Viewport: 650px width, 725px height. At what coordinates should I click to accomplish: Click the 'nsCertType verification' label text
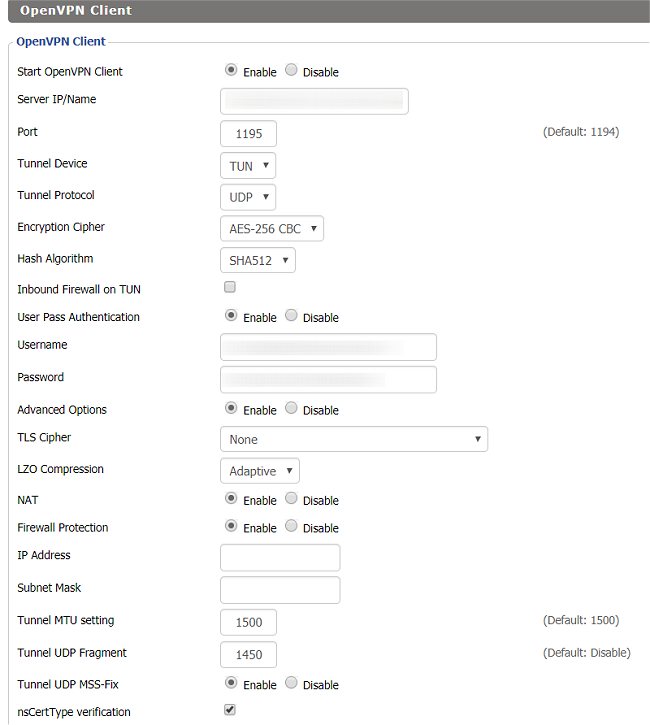[74, 712]
